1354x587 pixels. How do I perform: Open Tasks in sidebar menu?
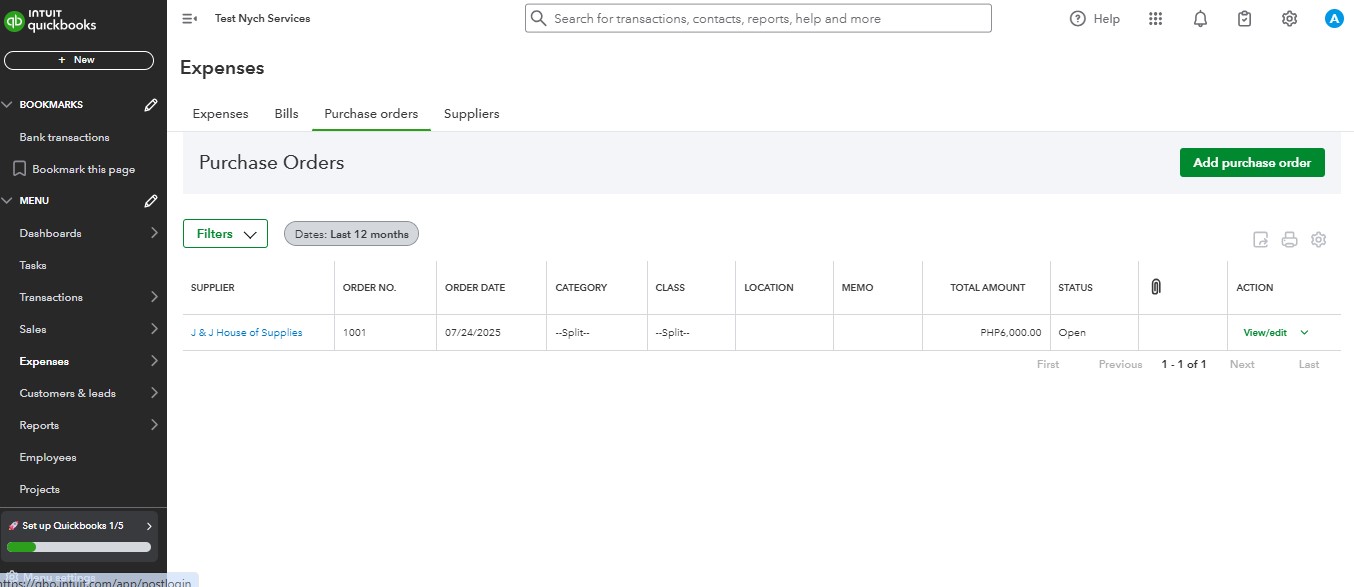pyautogui.click(x=33, y=265)
